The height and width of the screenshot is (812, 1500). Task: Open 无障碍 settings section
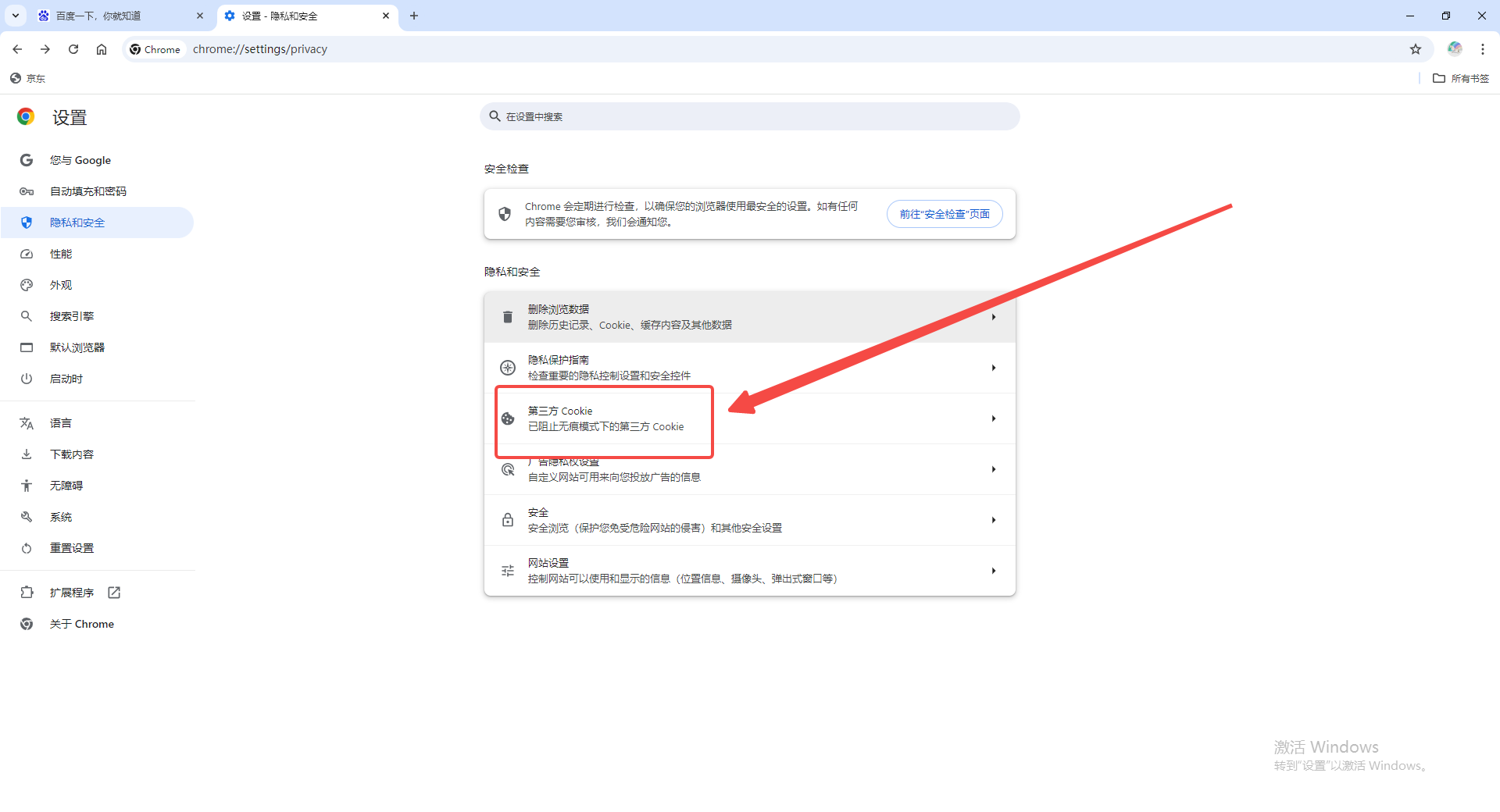[x=98, y=486]
